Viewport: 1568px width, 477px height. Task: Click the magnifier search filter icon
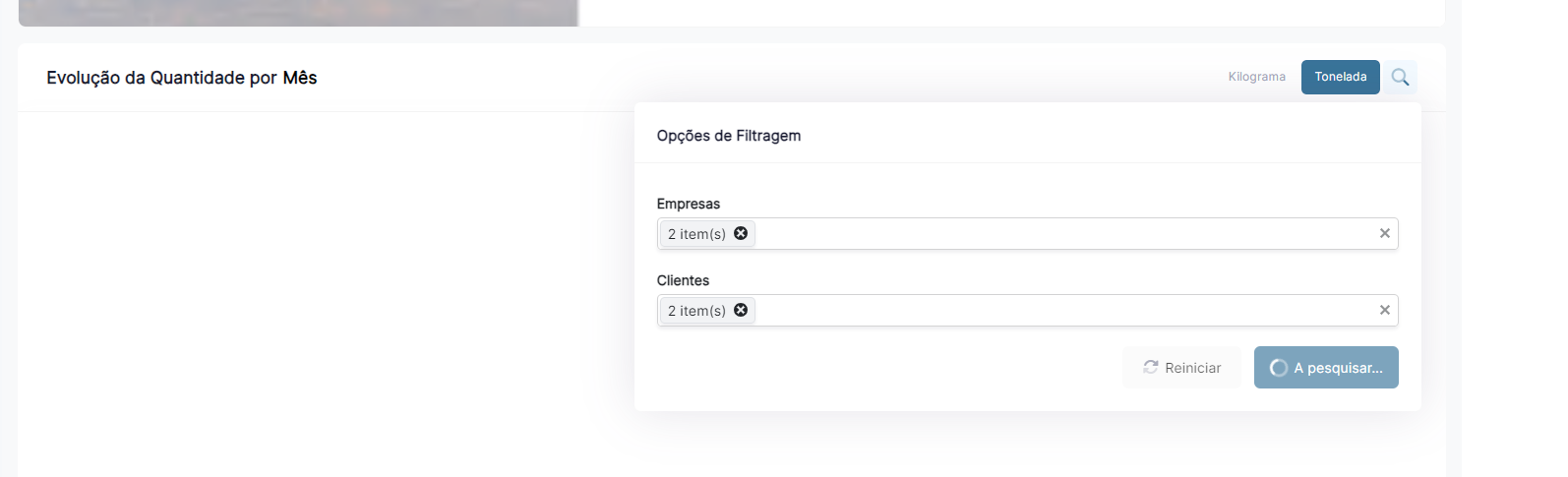coord(1400,77)
